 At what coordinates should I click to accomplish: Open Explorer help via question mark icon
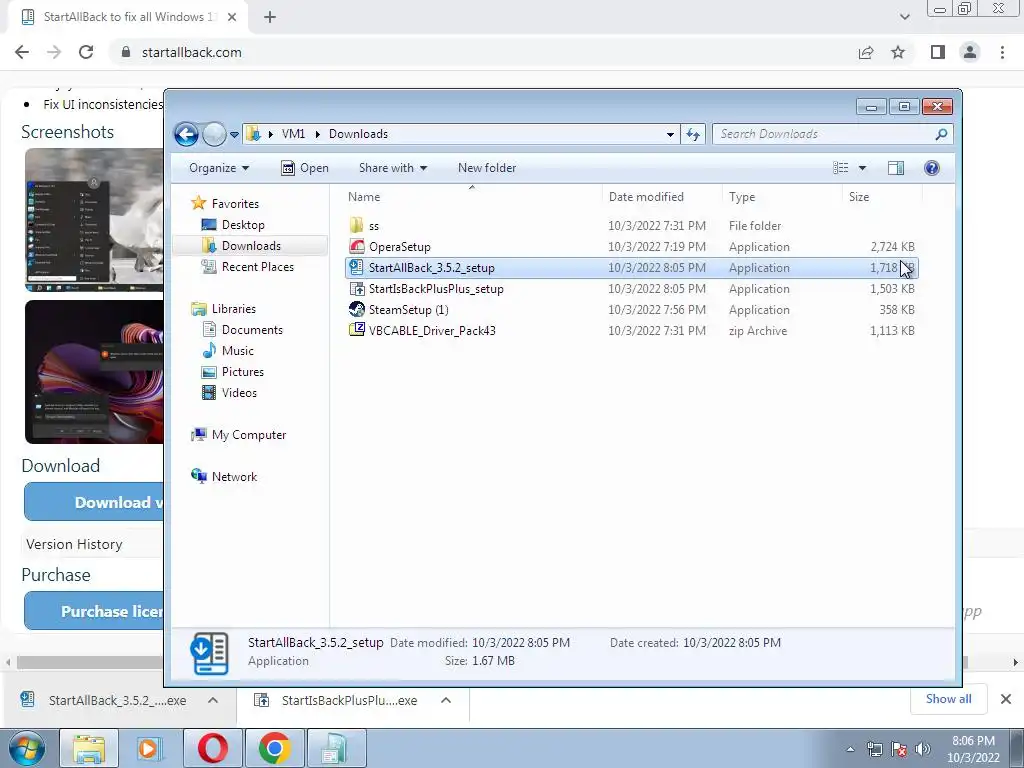point(932,168)
